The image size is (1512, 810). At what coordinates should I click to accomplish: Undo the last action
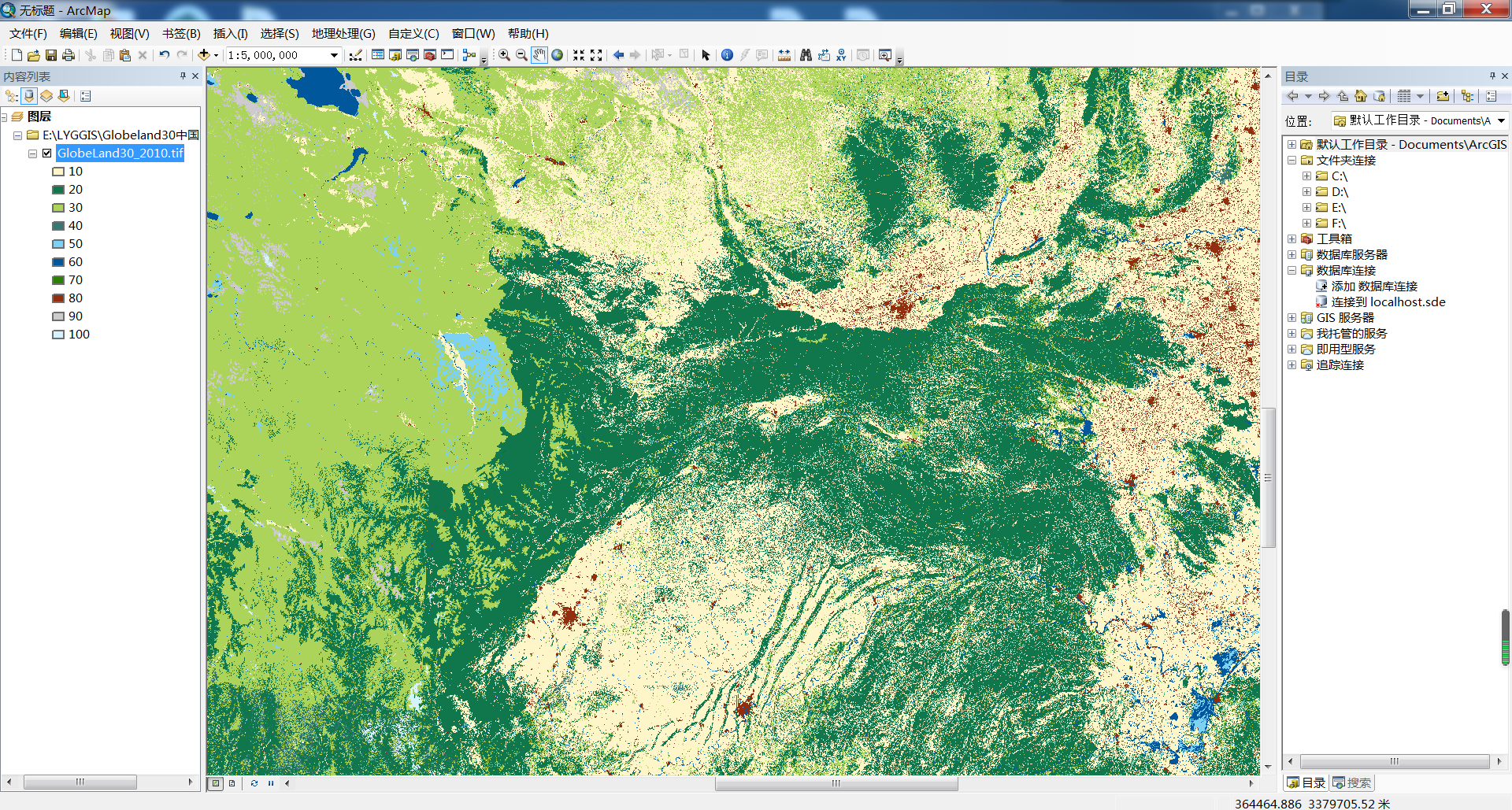(164, 55)
